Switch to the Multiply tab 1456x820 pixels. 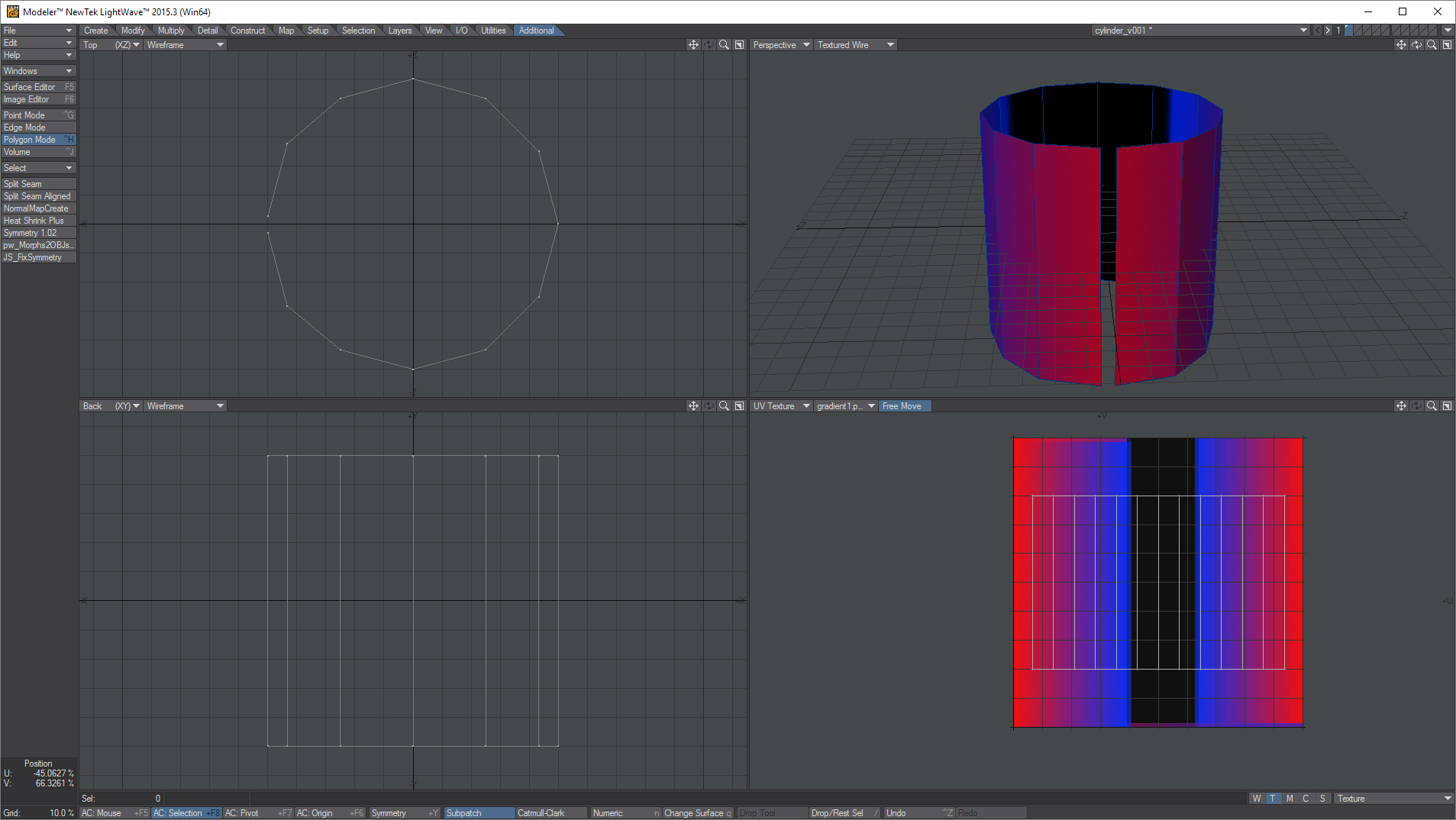[x=171, y=31]
